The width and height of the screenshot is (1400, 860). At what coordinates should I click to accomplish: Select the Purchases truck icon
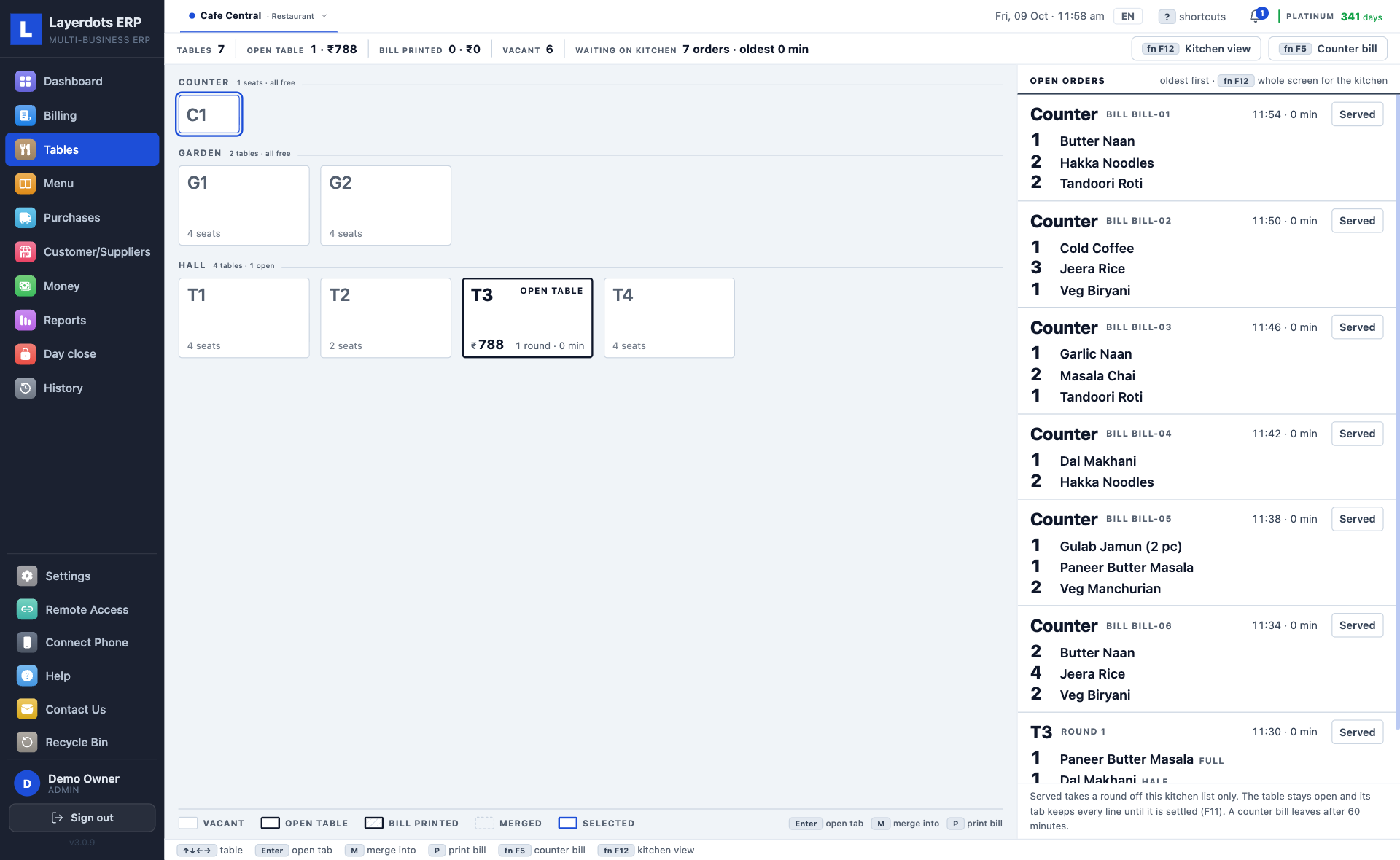pos(26,217)
